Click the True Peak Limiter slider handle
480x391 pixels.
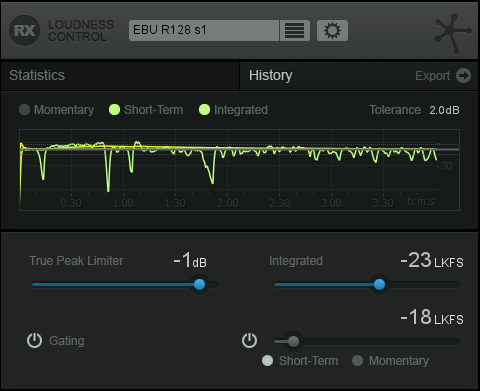tap(200, 285)
